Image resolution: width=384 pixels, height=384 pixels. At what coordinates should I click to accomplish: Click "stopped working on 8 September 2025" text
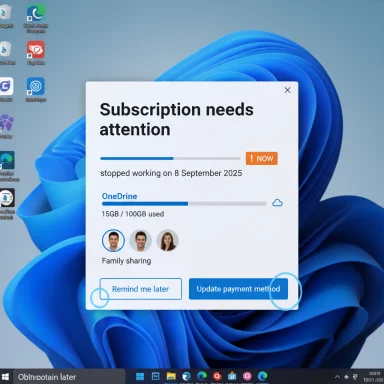pyautogui.click(x=171, y=173)
